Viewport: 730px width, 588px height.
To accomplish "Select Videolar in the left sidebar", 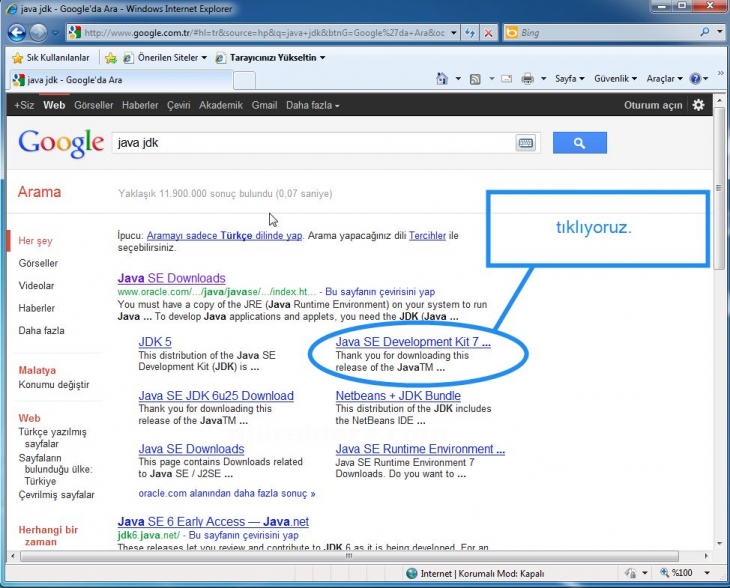I will pyautogui.click(x=36, y=285).
